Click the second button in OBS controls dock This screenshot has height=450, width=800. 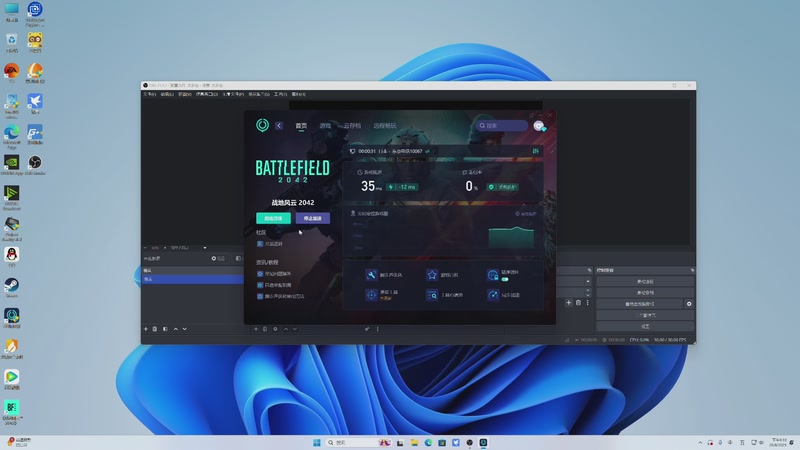click(645, 292)
